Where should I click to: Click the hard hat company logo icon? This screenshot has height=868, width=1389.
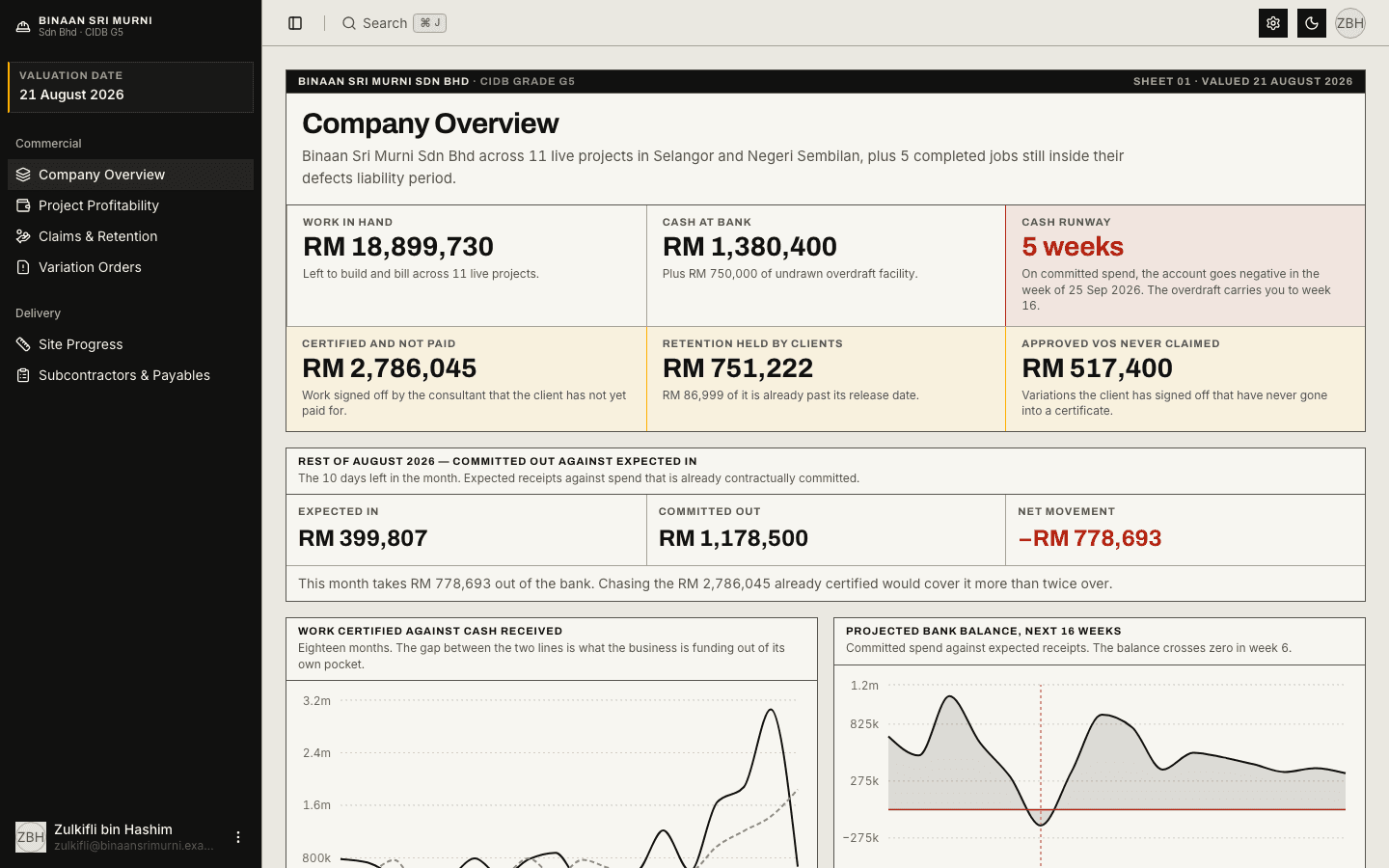[23, 26]
